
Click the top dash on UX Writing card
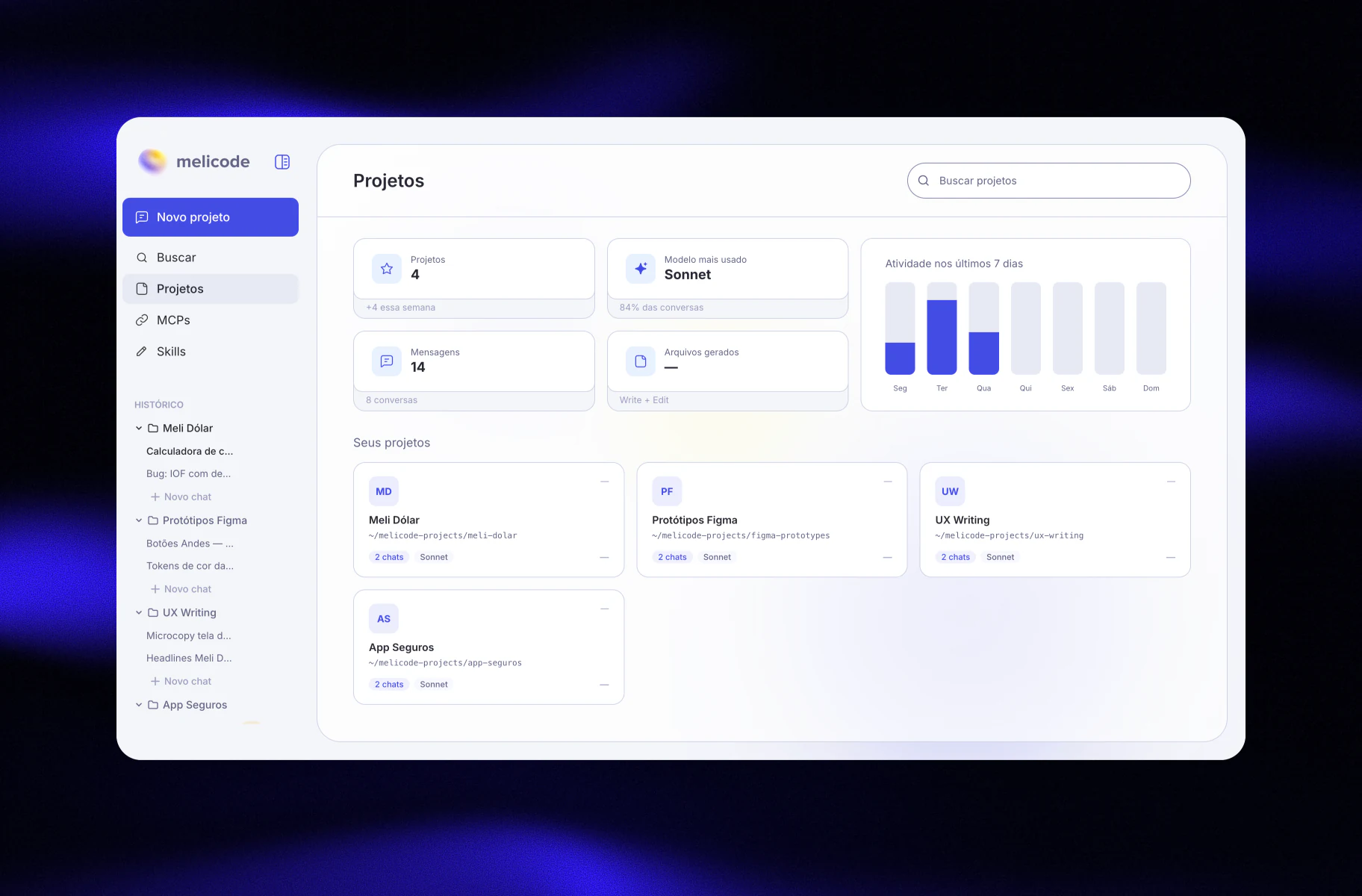[1171, 482]
